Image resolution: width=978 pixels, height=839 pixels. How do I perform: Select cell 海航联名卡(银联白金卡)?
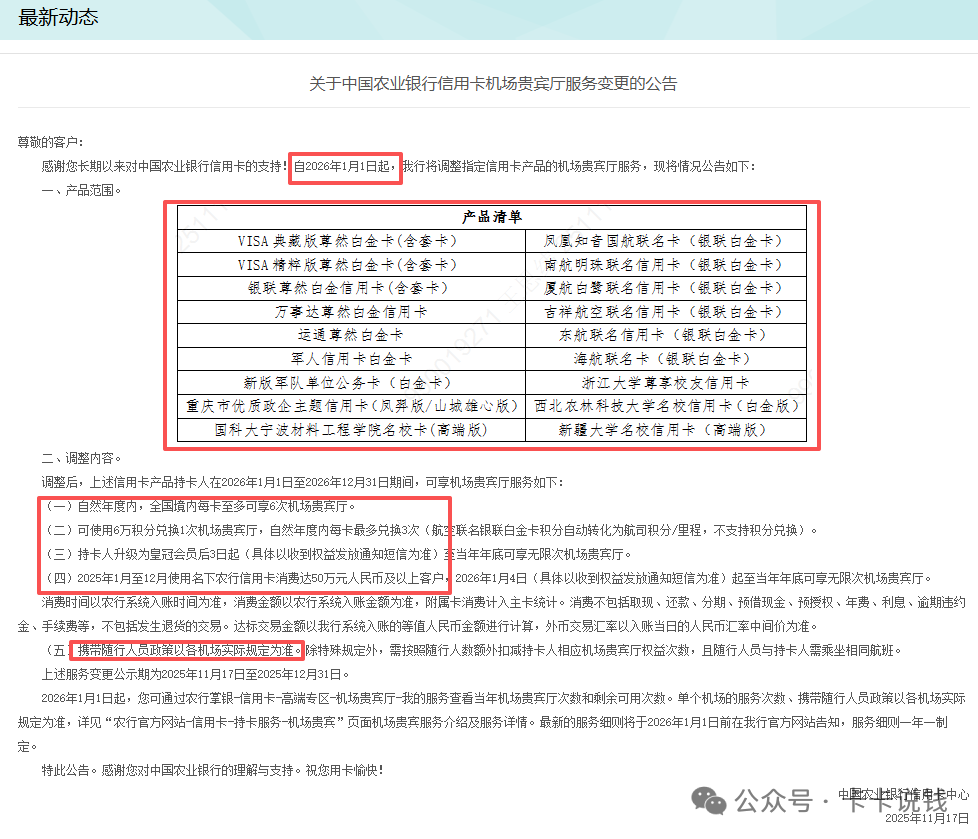coord(666,359)
